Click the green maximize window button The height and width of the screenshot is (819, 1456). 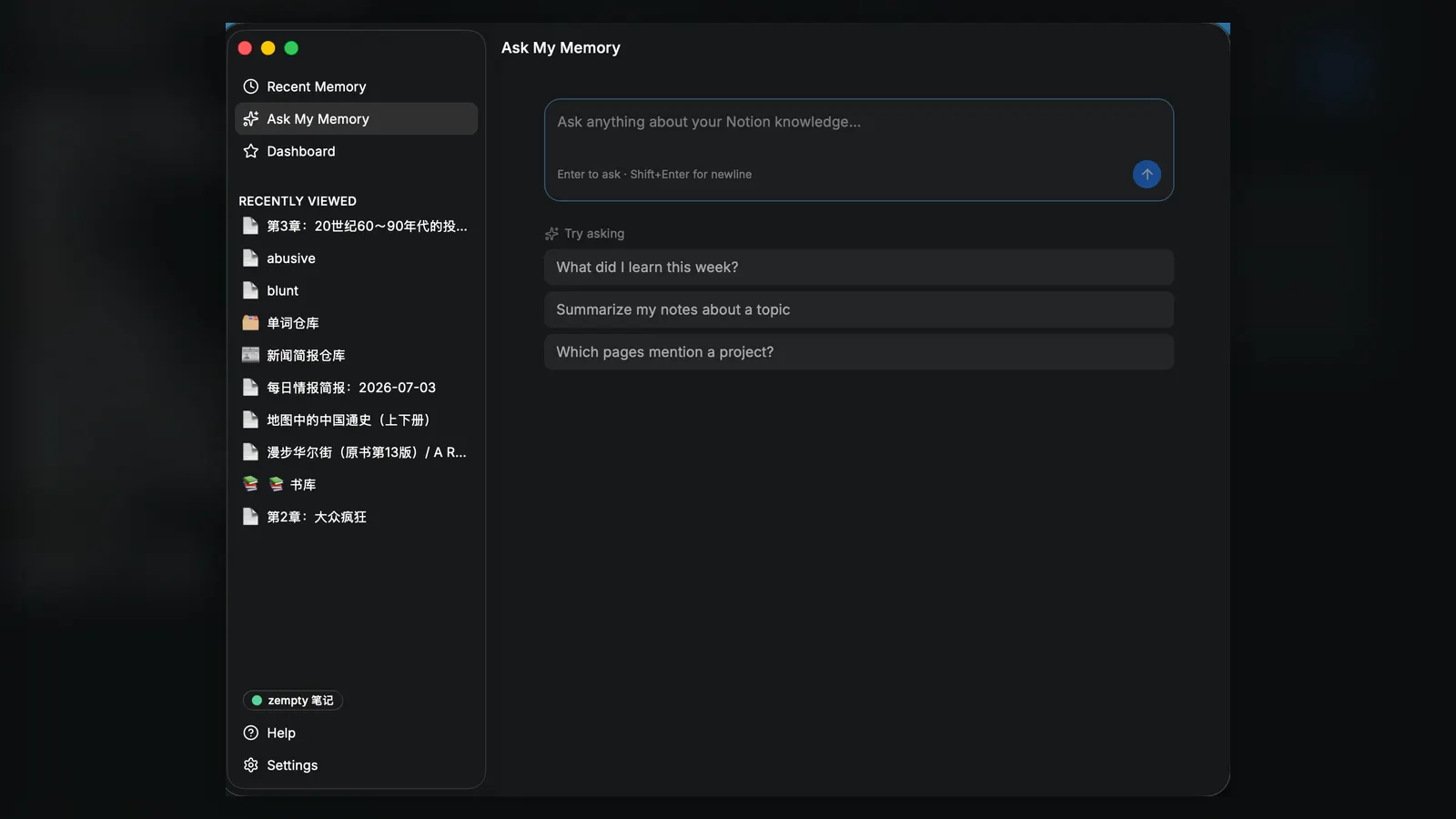click(x=291, y=48)
